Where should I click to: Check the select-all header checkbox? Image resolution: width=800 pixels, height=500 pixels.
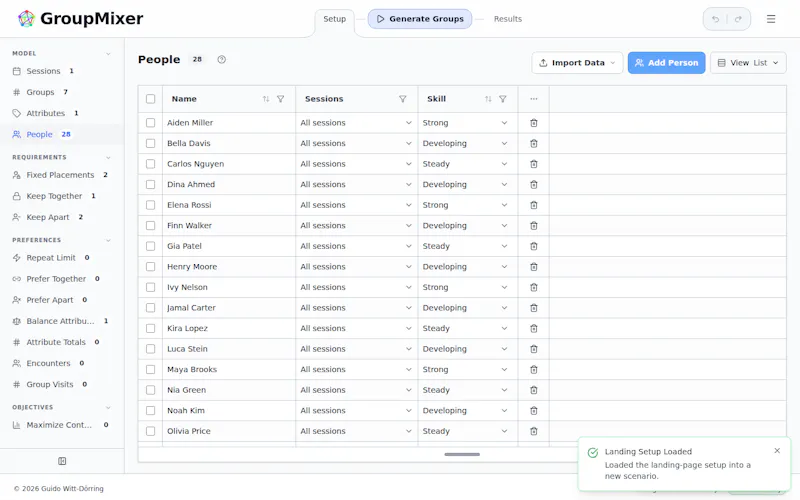click(151, 99)
